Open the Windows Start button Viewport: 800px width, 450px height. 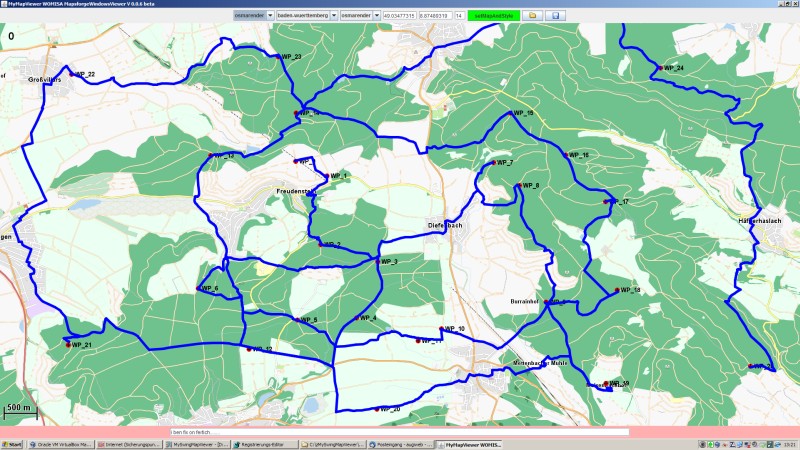click(14, 443)
